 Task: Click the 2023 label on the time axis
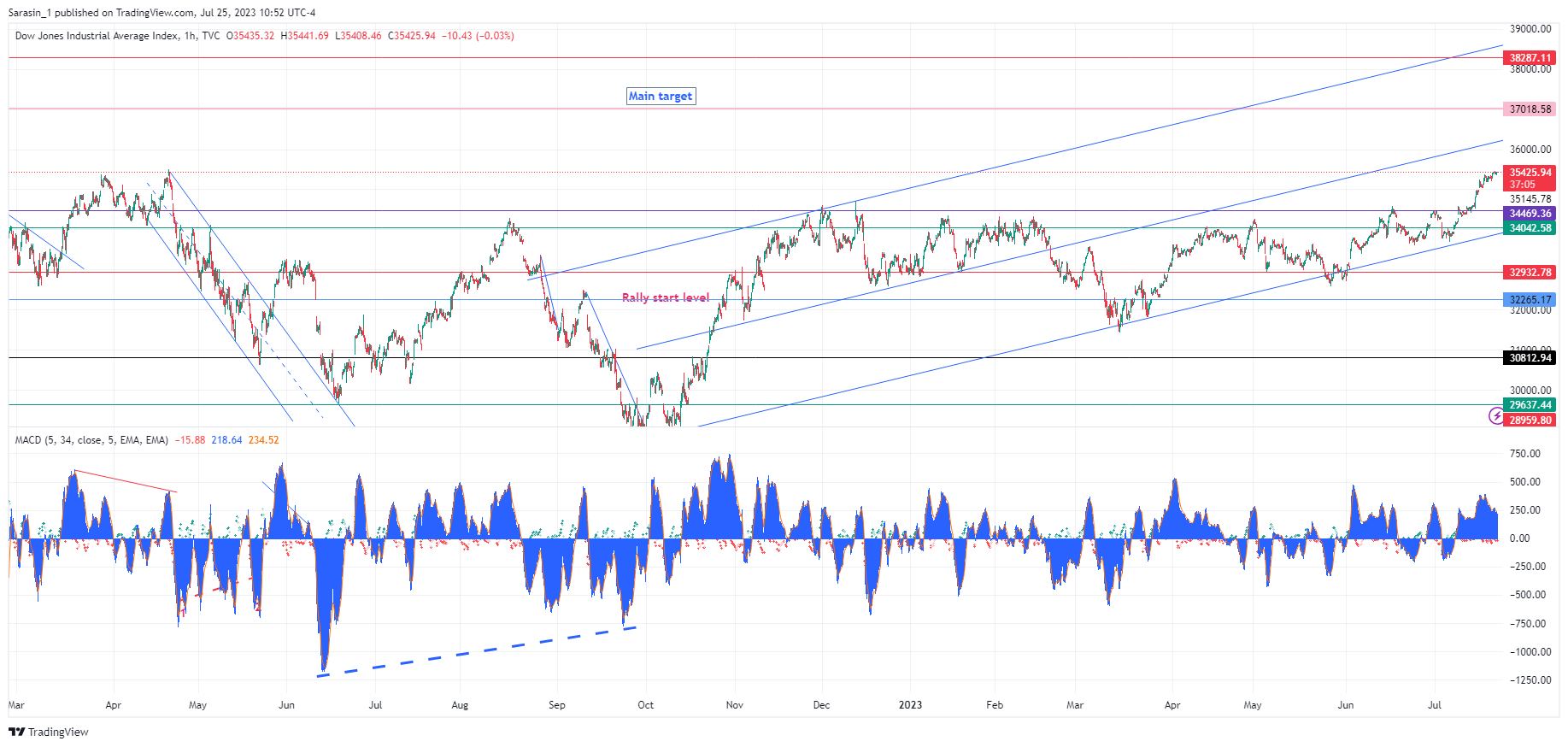(x=911, y=705)
